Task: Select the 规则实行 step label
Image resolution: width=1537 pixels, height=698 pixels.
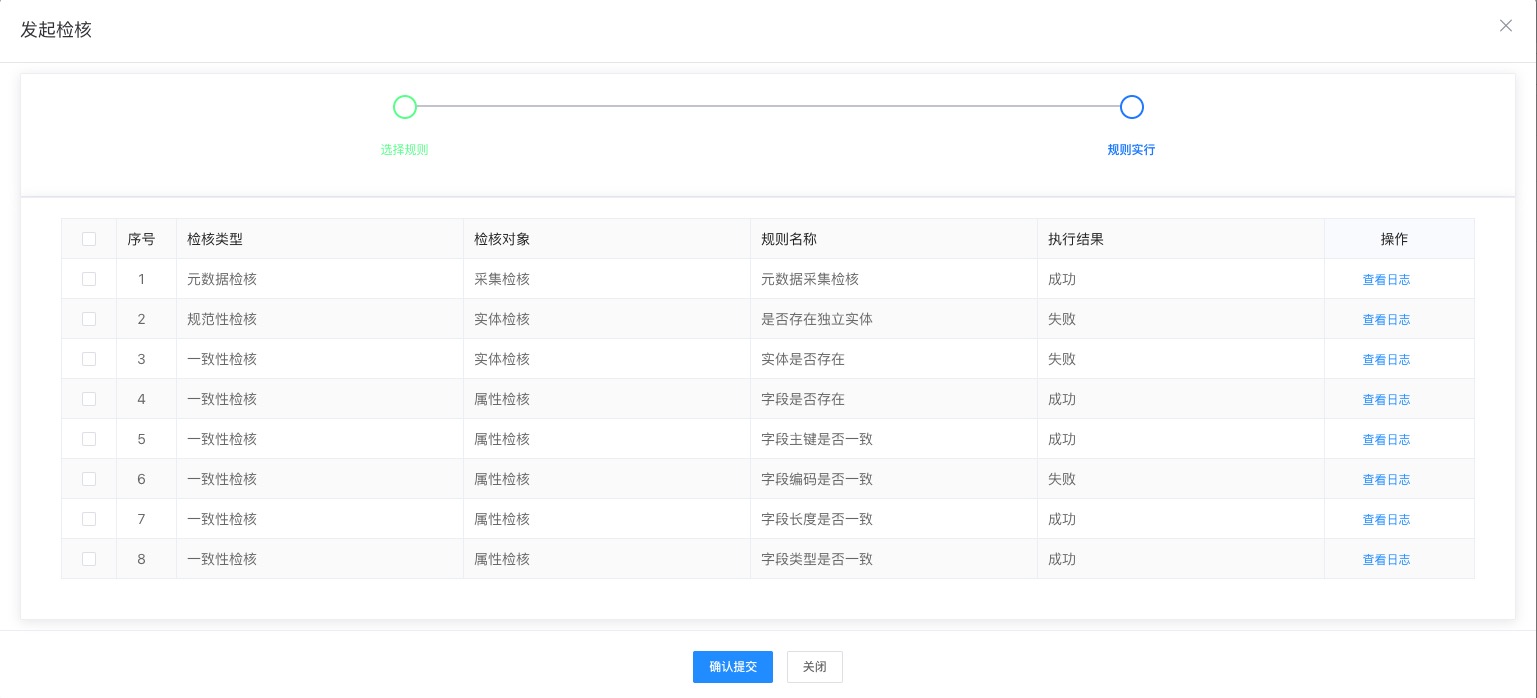Action: coord(1131,150)
